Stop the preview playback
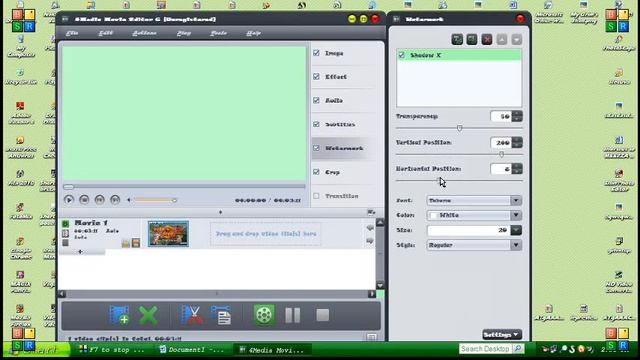 click(x=84, y=200)
